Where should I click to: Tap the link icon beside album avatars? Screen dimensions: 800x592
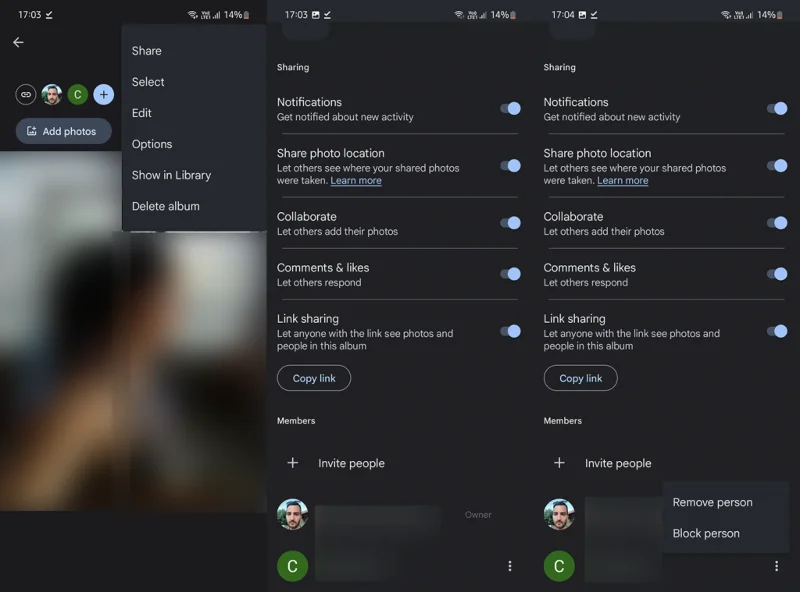[26, 94]
